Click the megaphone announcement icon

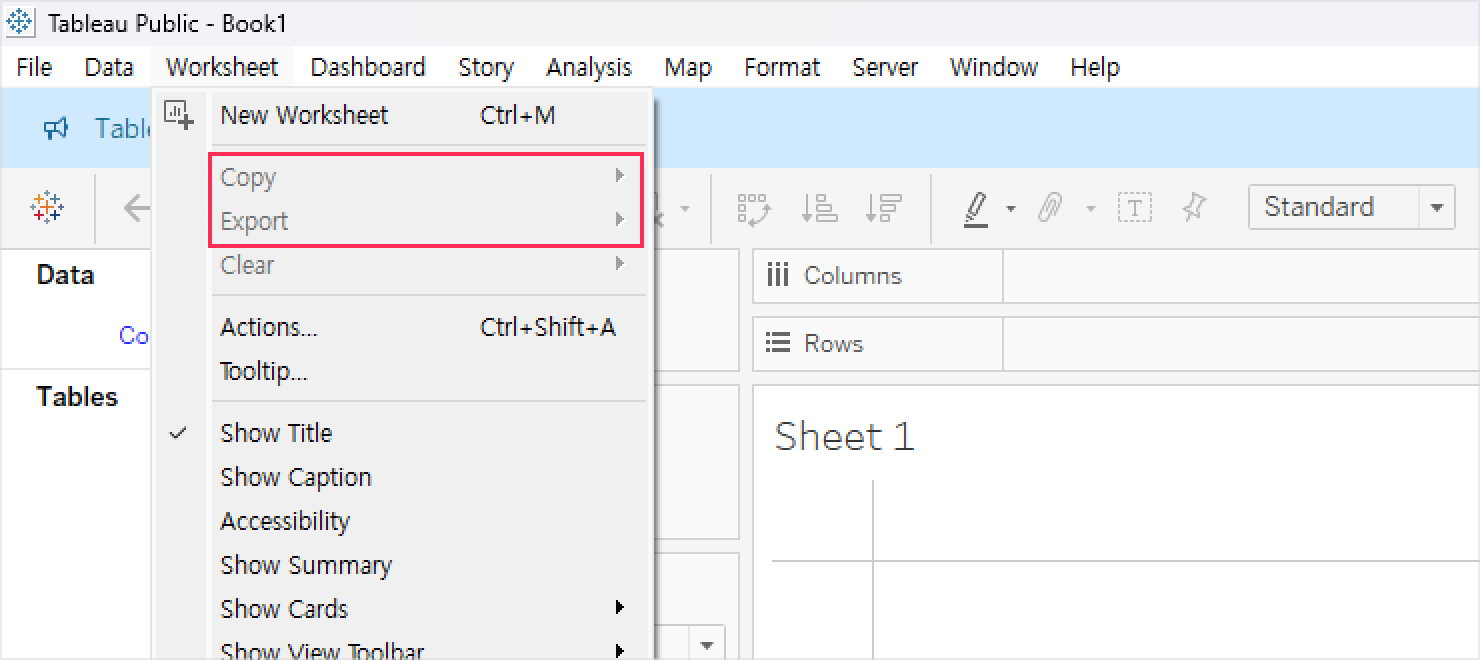pyautogui.click(x=56, y=128)
